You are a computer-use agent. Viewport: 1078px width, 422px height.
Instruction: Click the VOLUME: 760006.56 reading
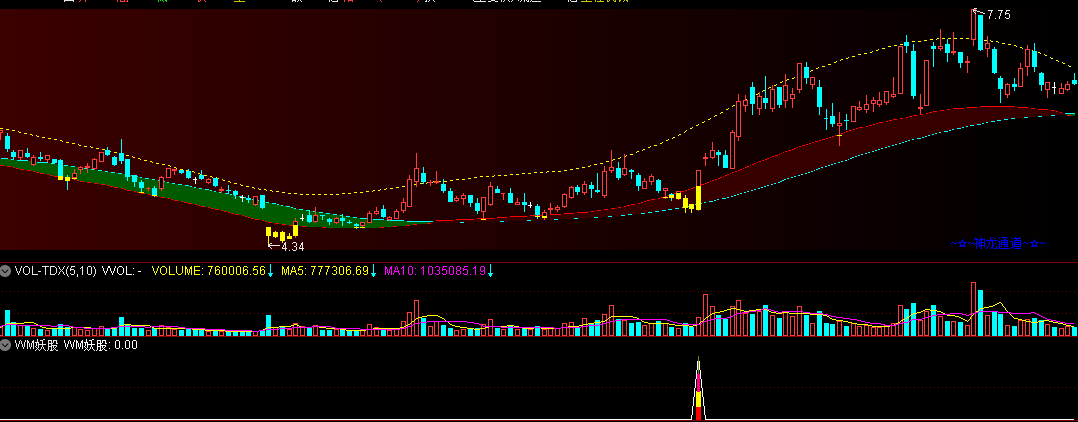tap(208, 271)
